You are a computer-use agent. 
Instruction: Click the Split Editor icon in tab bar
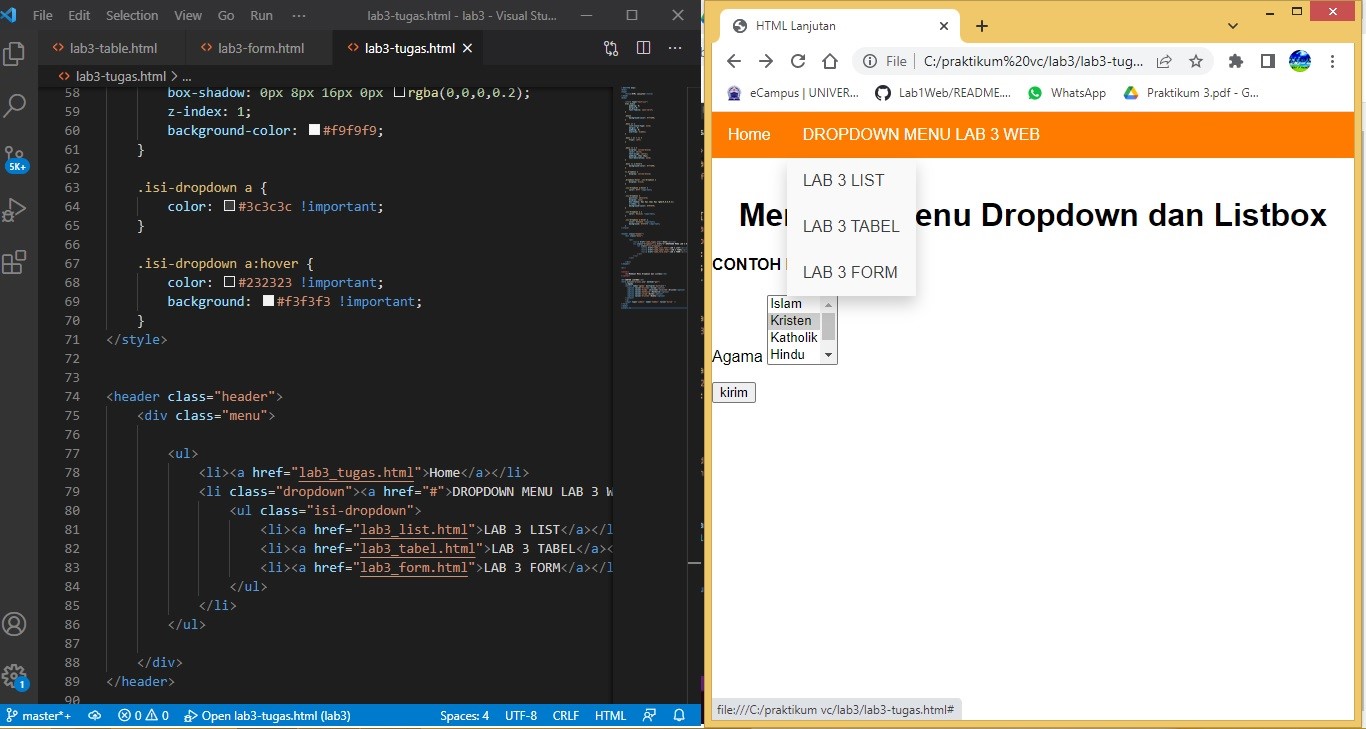click(x=643, y=47)
